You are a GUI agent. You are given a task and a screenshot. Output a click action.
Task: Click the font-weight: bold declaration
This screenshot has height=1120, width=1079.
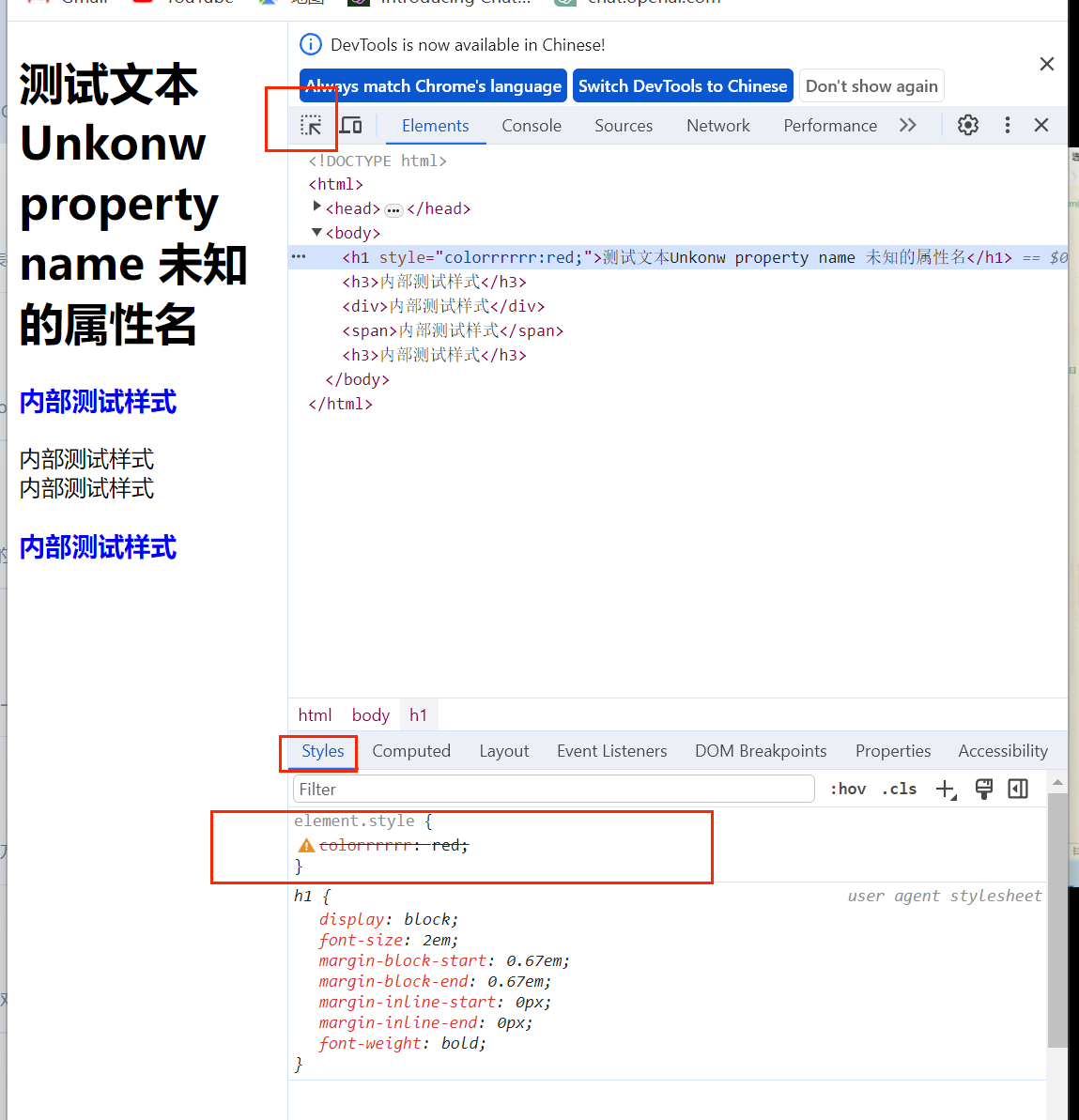click(402, 1044)
